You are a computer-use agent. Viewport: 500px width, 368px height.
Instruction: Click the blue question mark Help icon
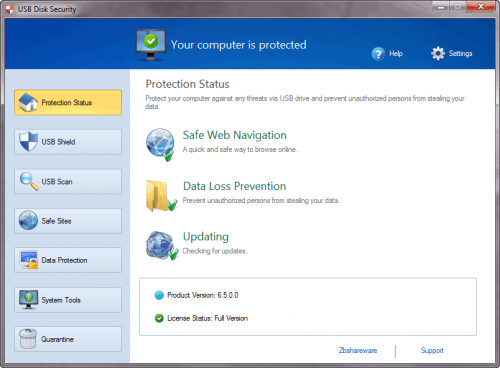tap(378, 54)
